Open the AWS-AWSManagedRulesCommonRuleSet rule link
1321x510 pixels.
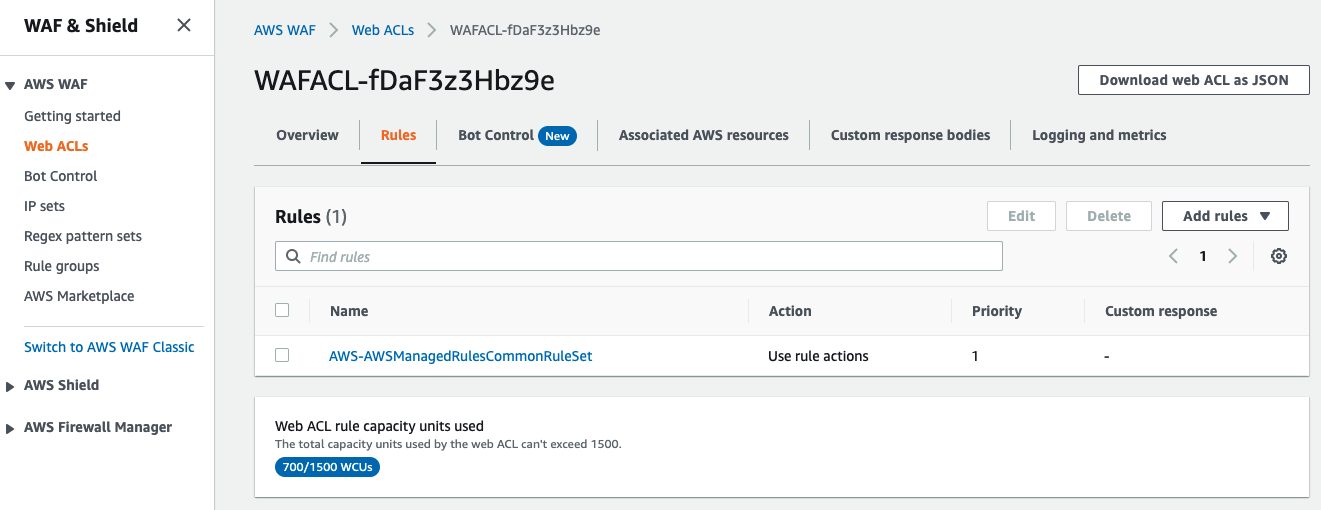tap(460, 356)
